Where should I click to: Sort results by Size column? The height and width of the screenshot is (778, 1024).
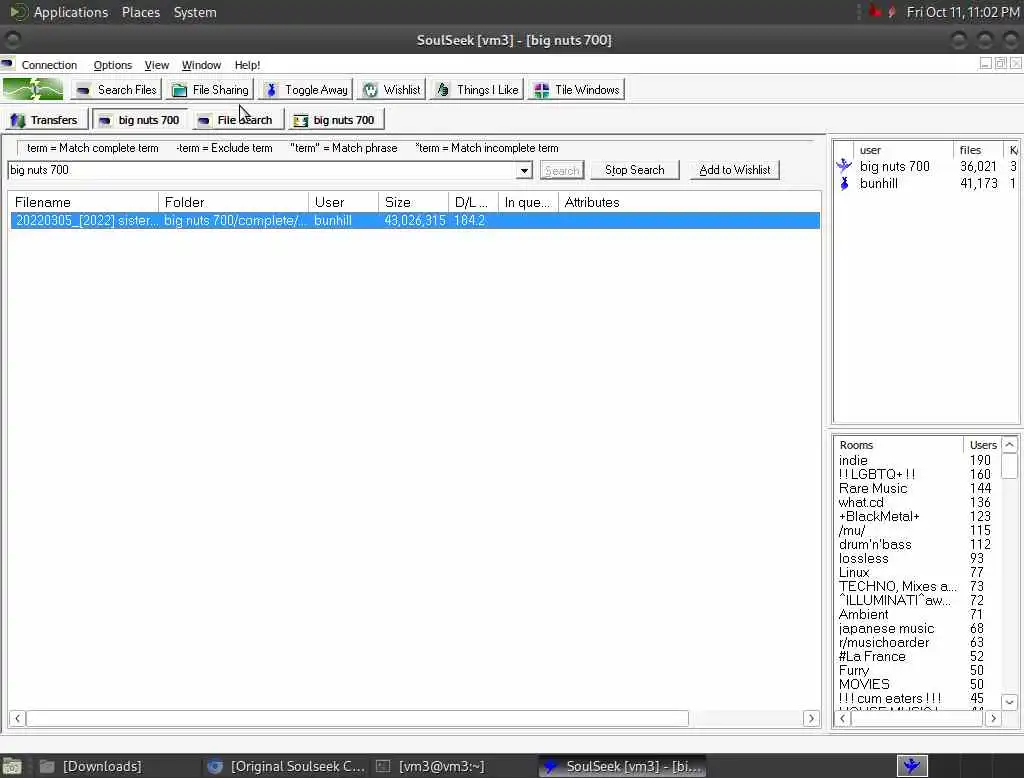(x=413, y=203)
